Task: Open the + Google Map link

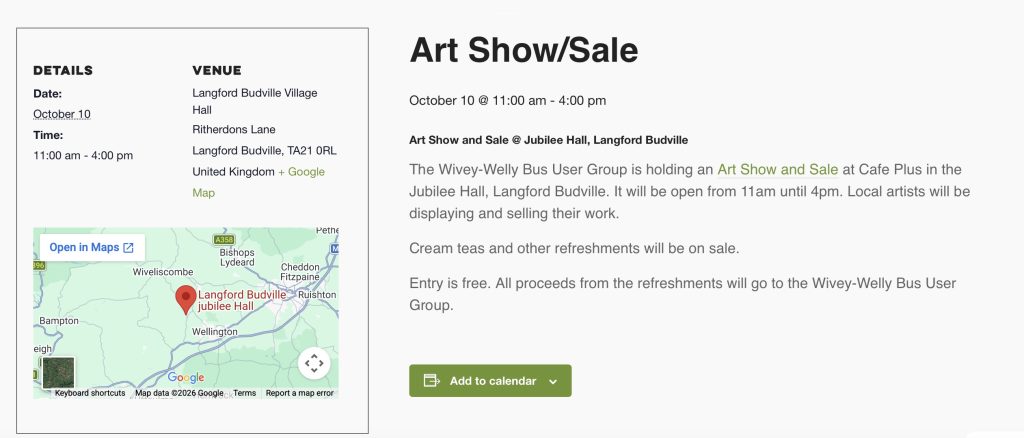Action: (x=258, y=182)
